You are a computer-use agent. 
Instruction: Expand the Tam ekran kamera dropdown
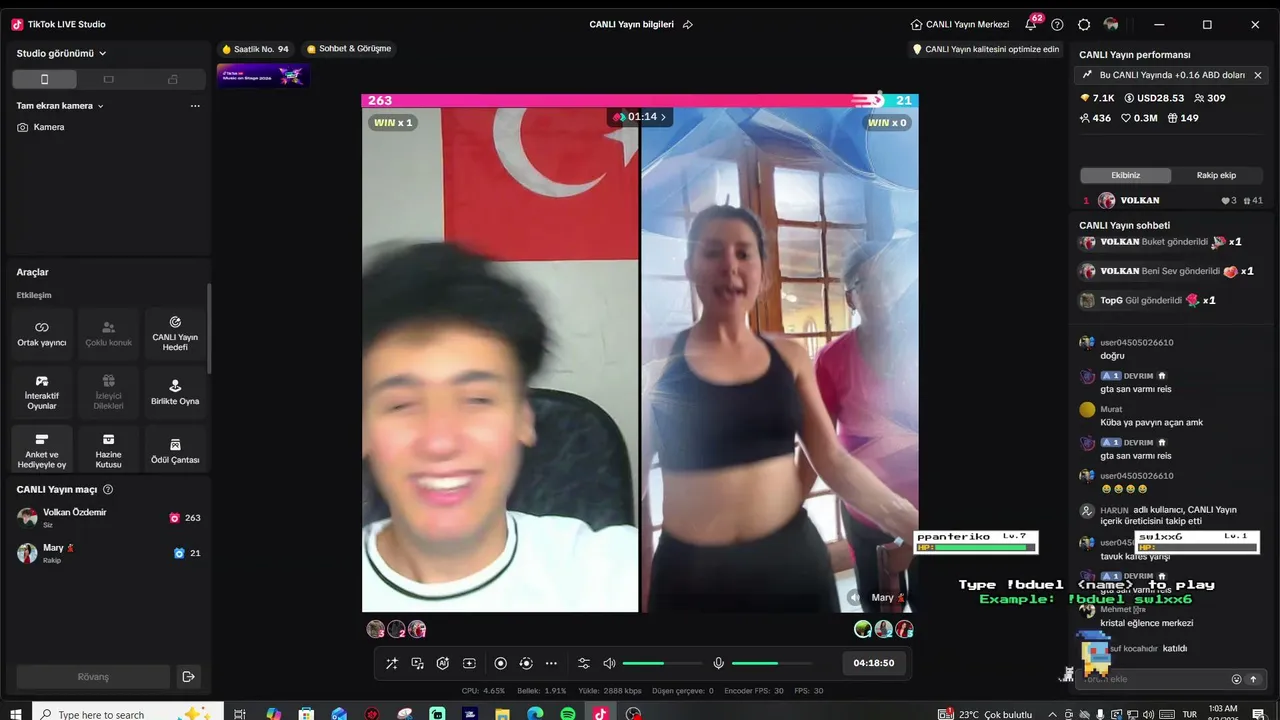coord(60,105)
